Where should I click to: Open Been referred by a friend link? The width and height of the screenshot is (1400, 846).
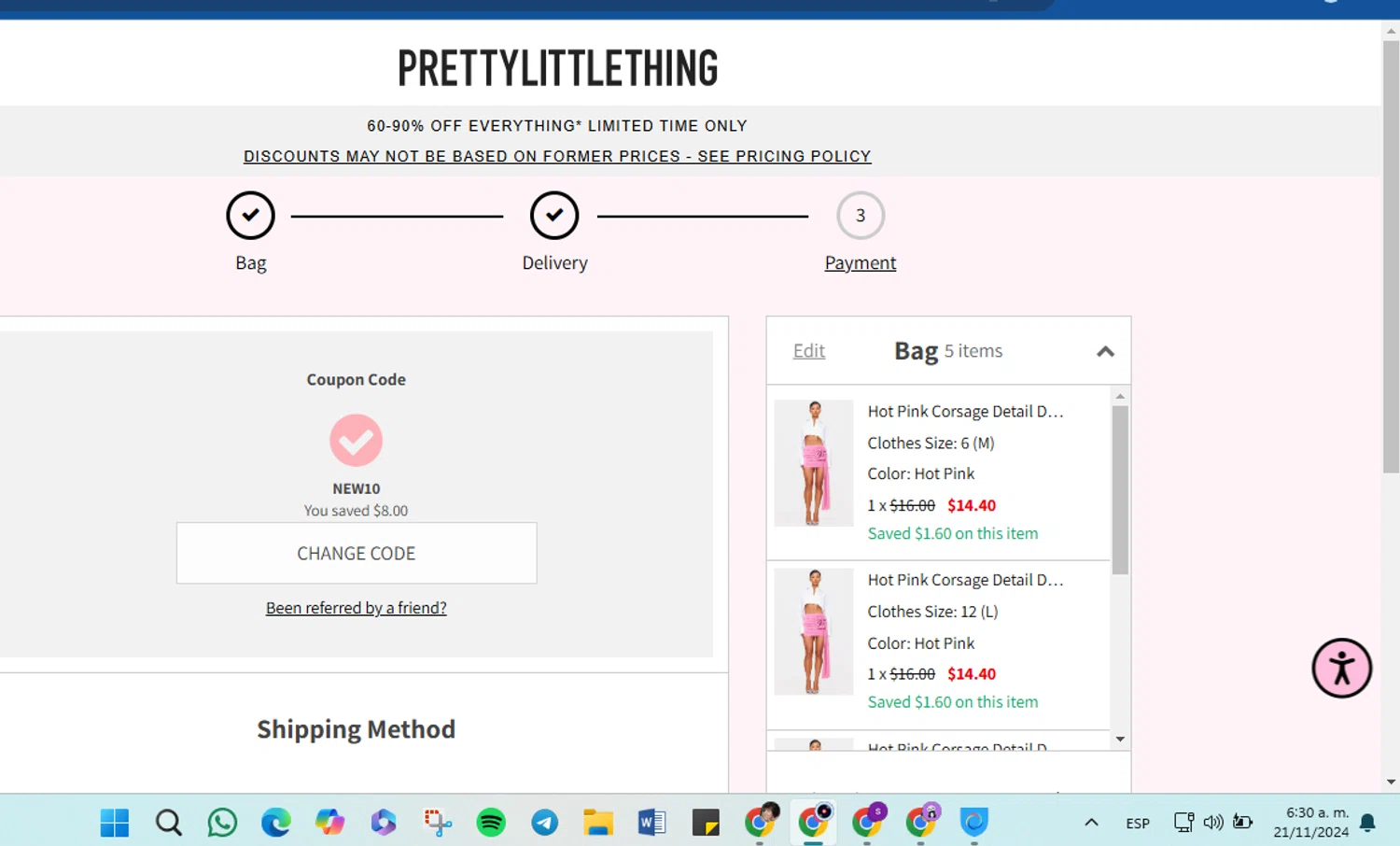pyautogui.click(x=356, y=608)
